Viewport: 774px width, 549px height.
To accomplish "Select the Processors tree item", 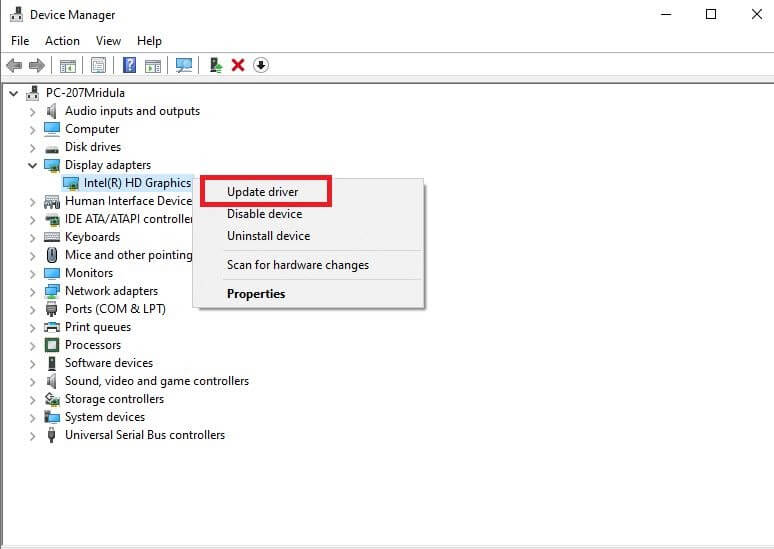I will coord(92,345).
